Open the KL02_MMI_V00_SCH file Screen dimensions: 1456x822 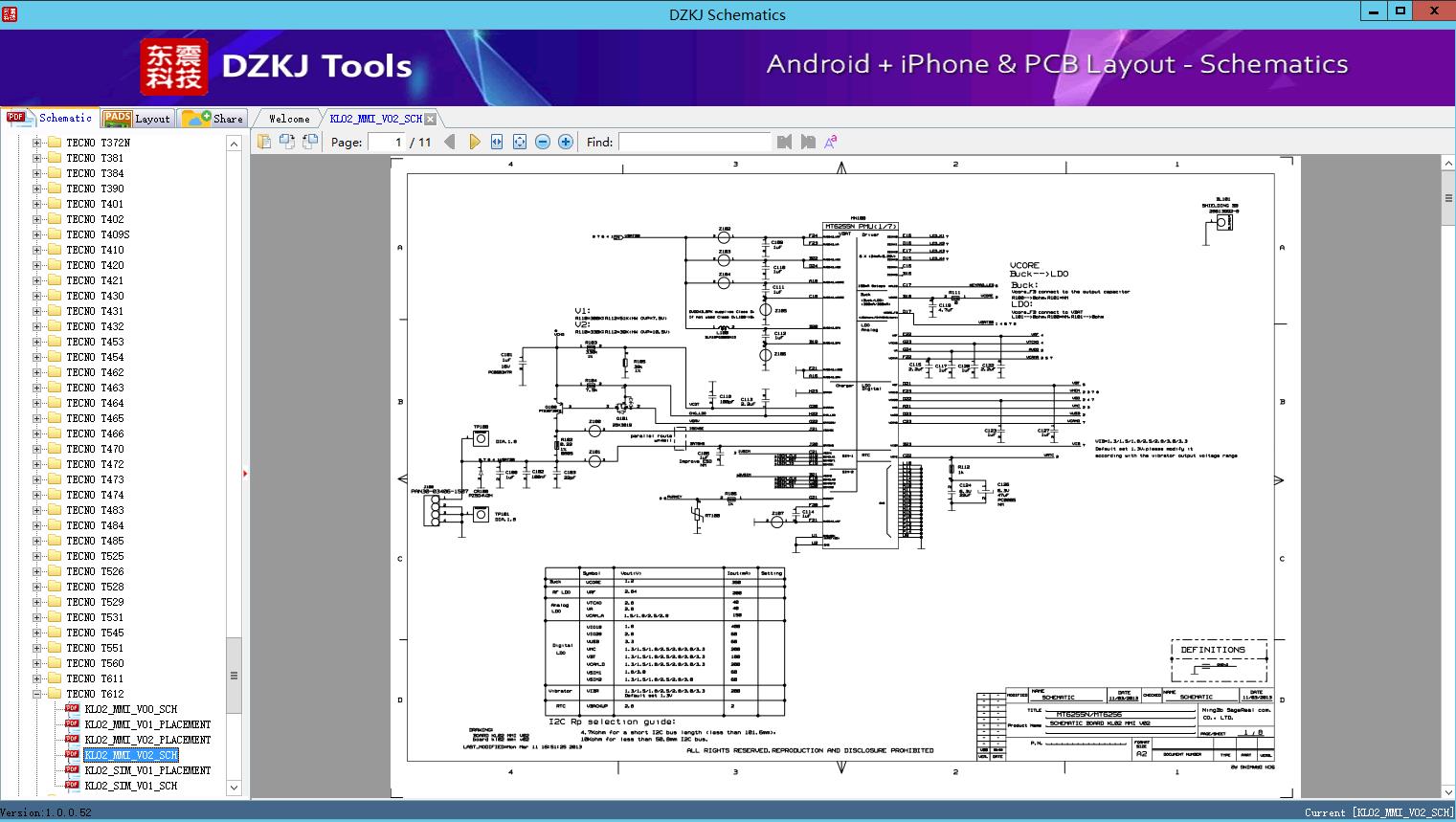tap(131, 709)
